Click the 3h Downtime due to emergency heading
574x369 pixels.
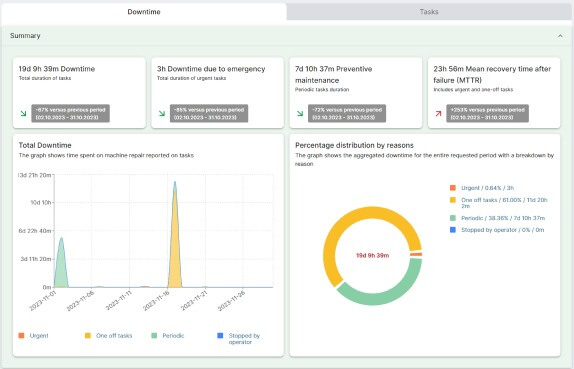point(211,69)
